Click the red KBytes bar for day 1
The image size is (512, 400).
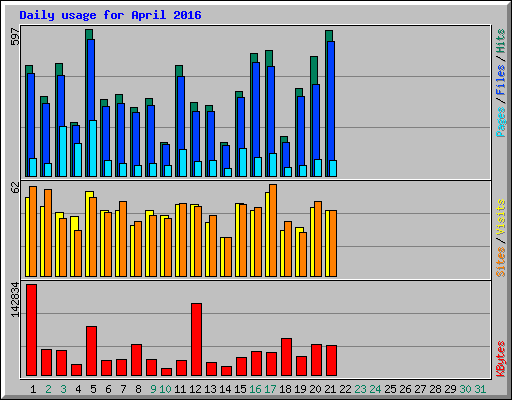pyautogui.click(x=31, y=330)
